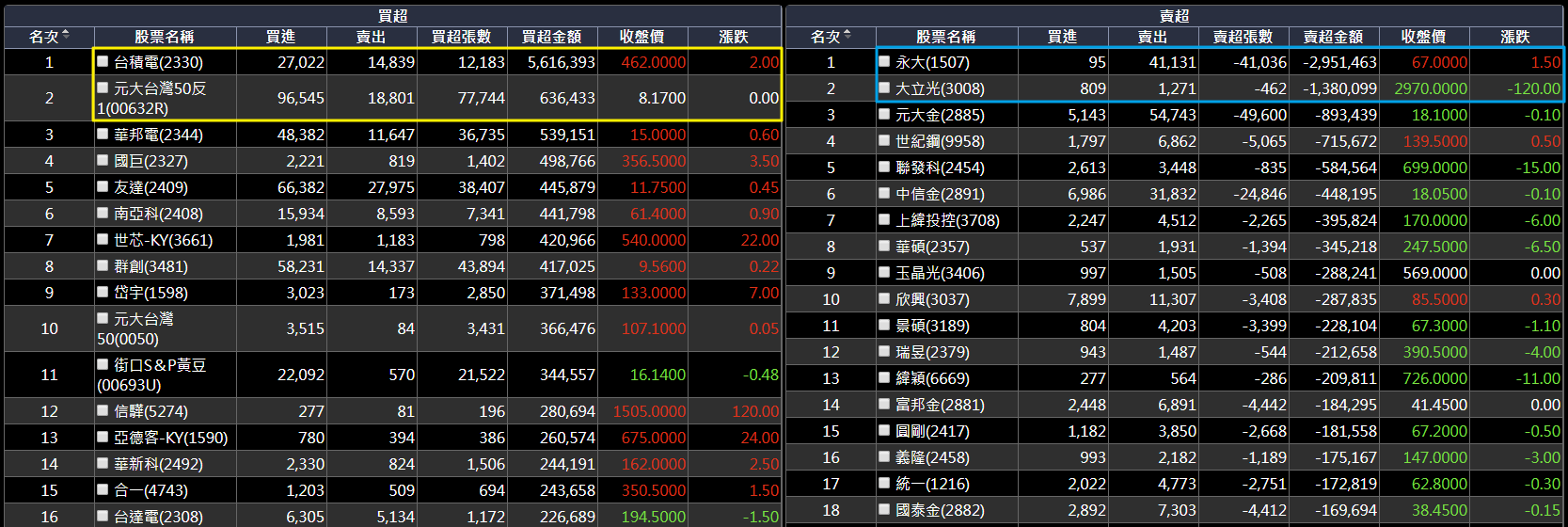Select 聯發科 price change -15.00
This screenshot has width=1568, height=527.
coord(1538,168)
